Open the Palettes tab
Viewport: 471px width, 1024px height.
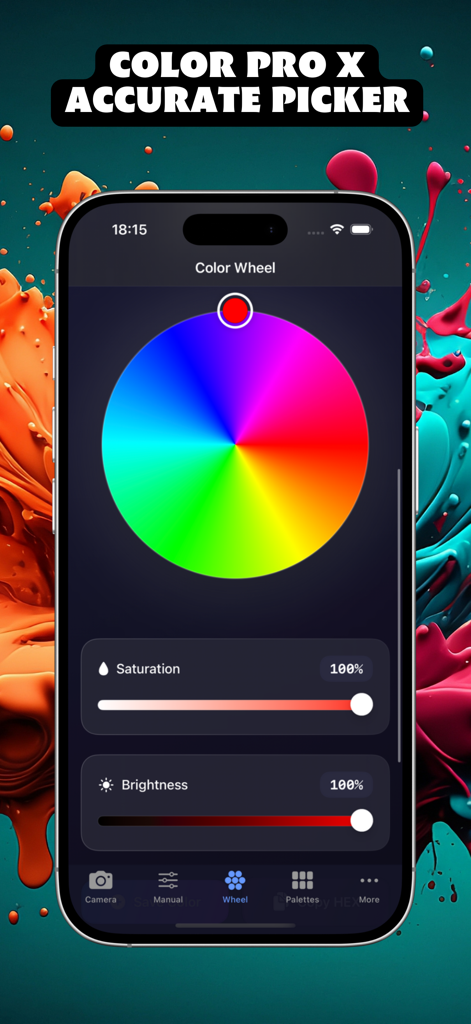302,887
